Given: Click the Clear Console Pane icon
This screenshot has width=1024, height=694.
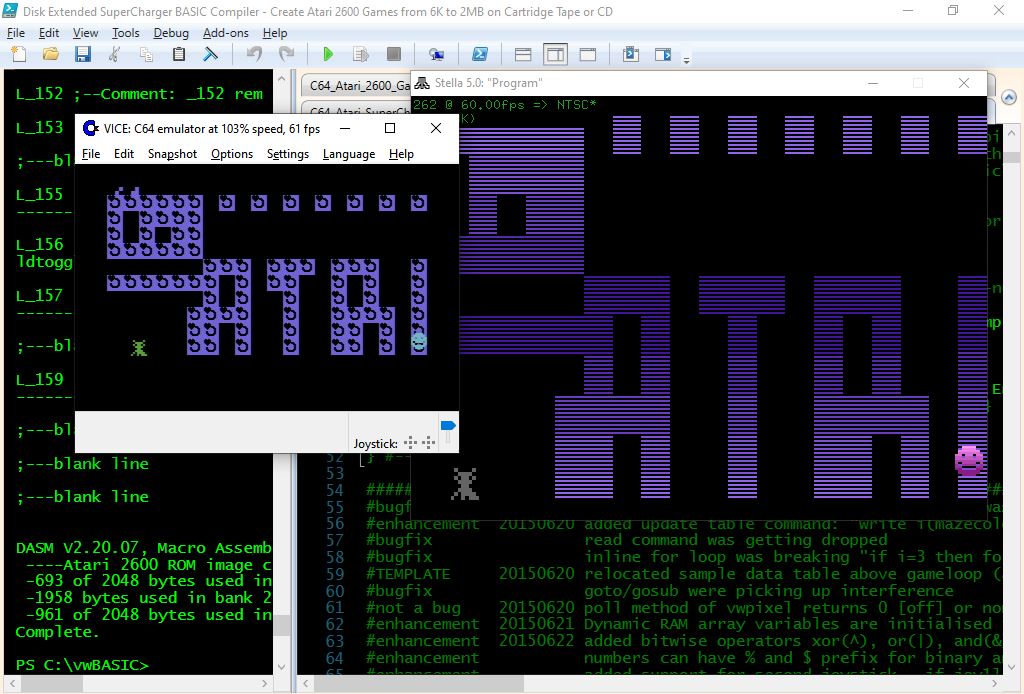Looking at the screenshot, I should coord(211,54).
